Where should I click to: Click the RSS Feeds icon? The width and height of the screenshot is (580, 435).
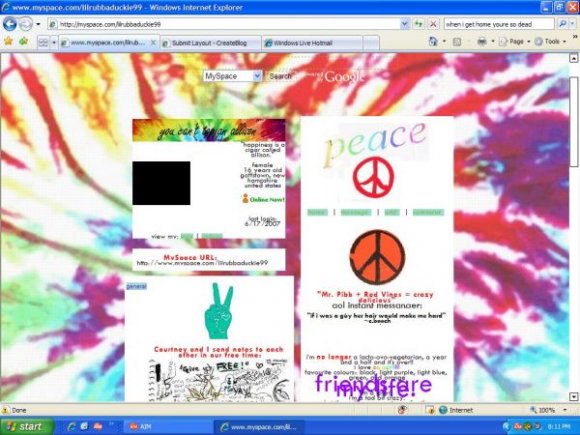click(457, 42)
